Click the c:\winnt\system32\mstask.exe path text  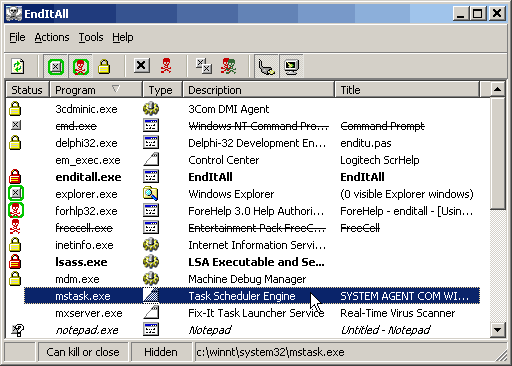[x=270, y=352]
